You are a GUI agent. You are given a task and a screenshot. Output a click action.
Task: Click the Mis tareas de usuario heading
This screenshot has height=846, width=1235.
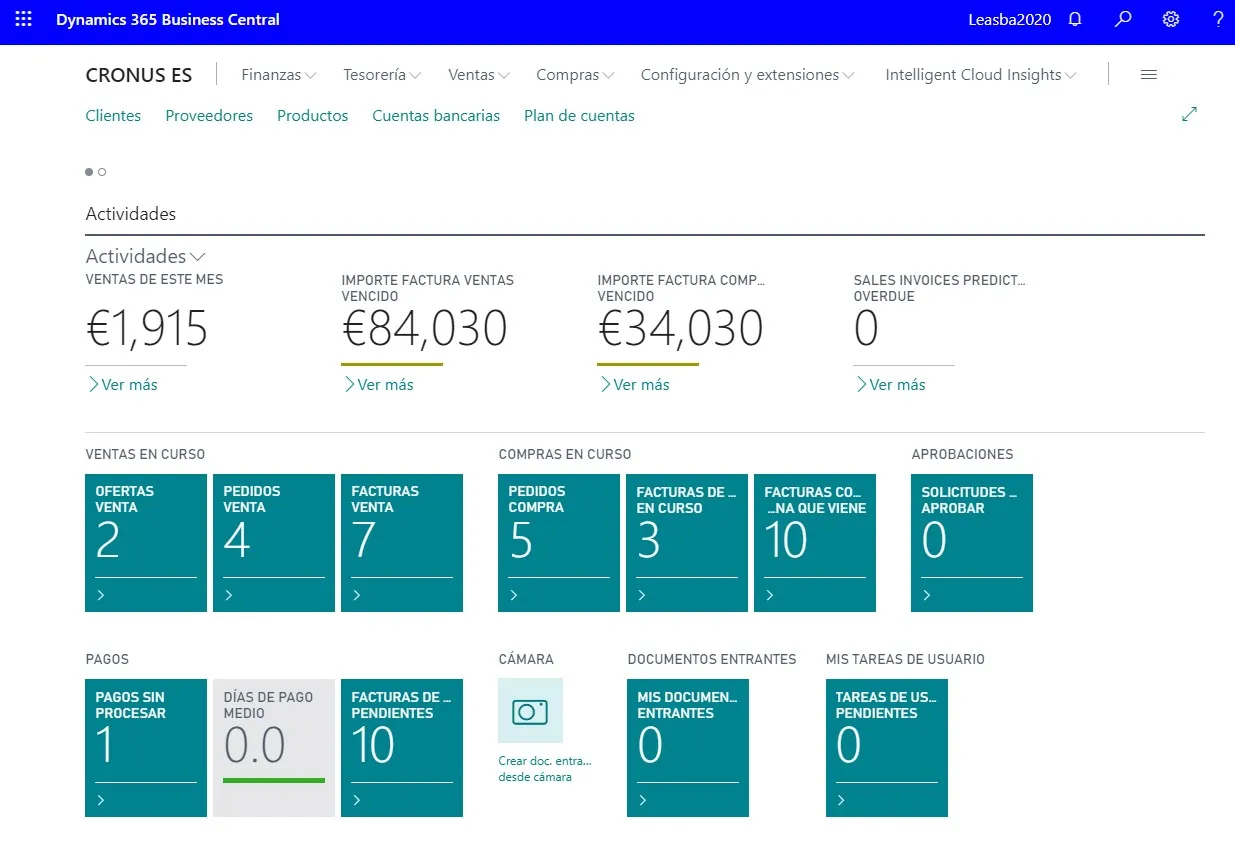pyautogui.click(x=905, y=659)
